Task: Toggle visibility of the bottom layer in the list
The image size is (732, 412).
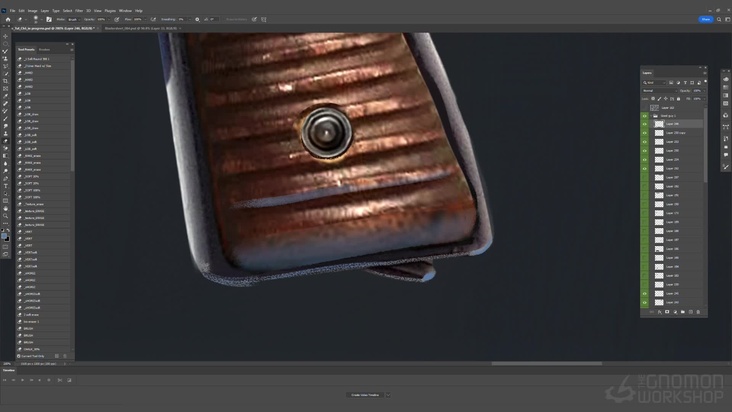Action: click(645, 302)
